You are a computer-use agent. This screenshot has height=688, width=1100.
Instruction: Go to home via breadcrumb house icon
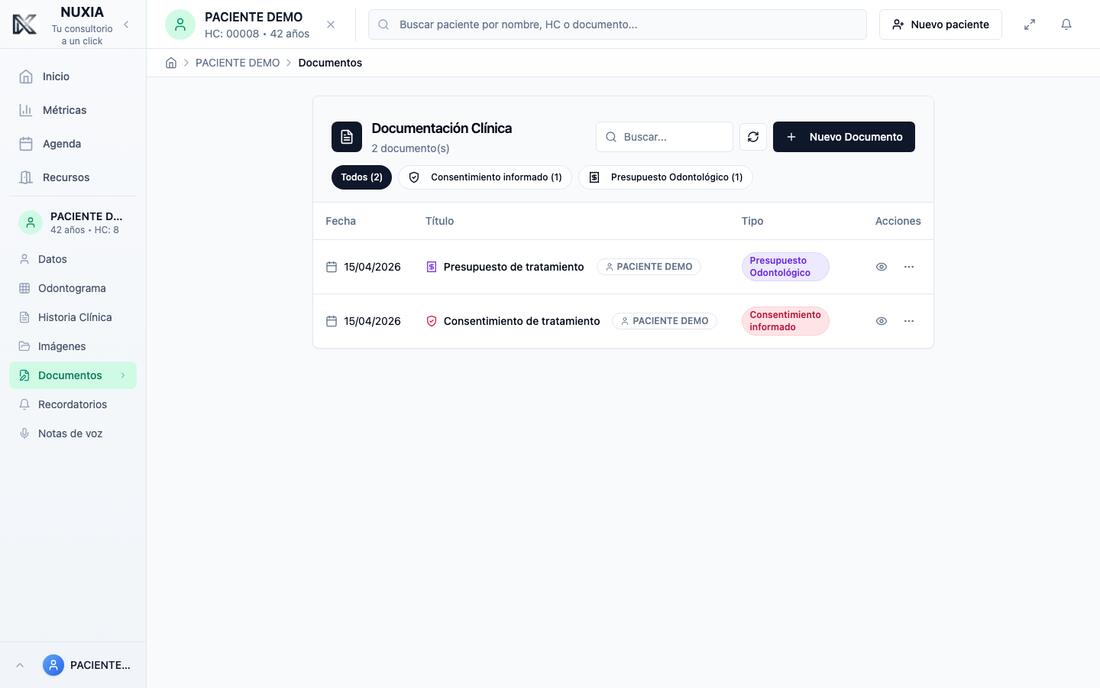(170, 63)
